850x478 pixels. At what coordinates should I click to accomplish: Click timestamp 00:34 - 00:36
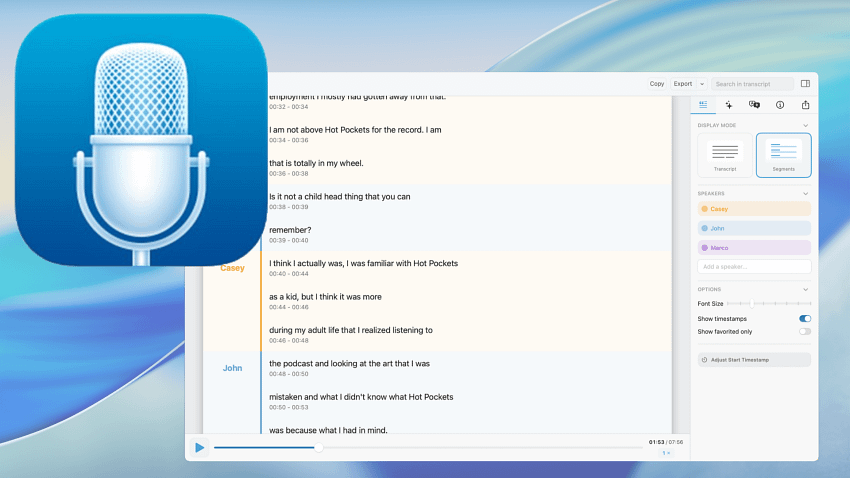pyautogui.click(x=288, y=140)
